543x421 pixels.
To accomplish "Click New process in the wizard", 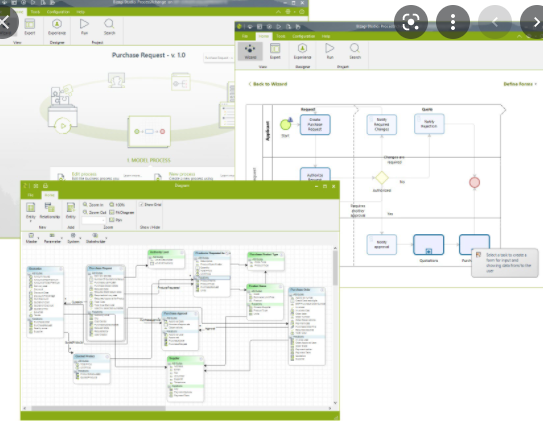I will coord(182,174).
